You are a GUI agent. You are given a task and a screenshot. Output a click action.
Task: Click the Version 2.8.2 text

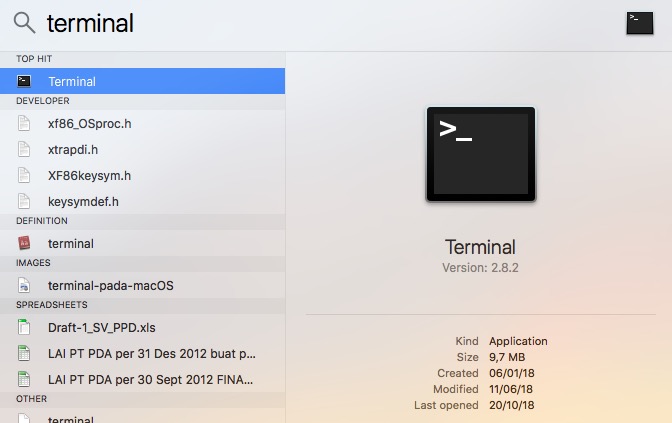[480, 268]
